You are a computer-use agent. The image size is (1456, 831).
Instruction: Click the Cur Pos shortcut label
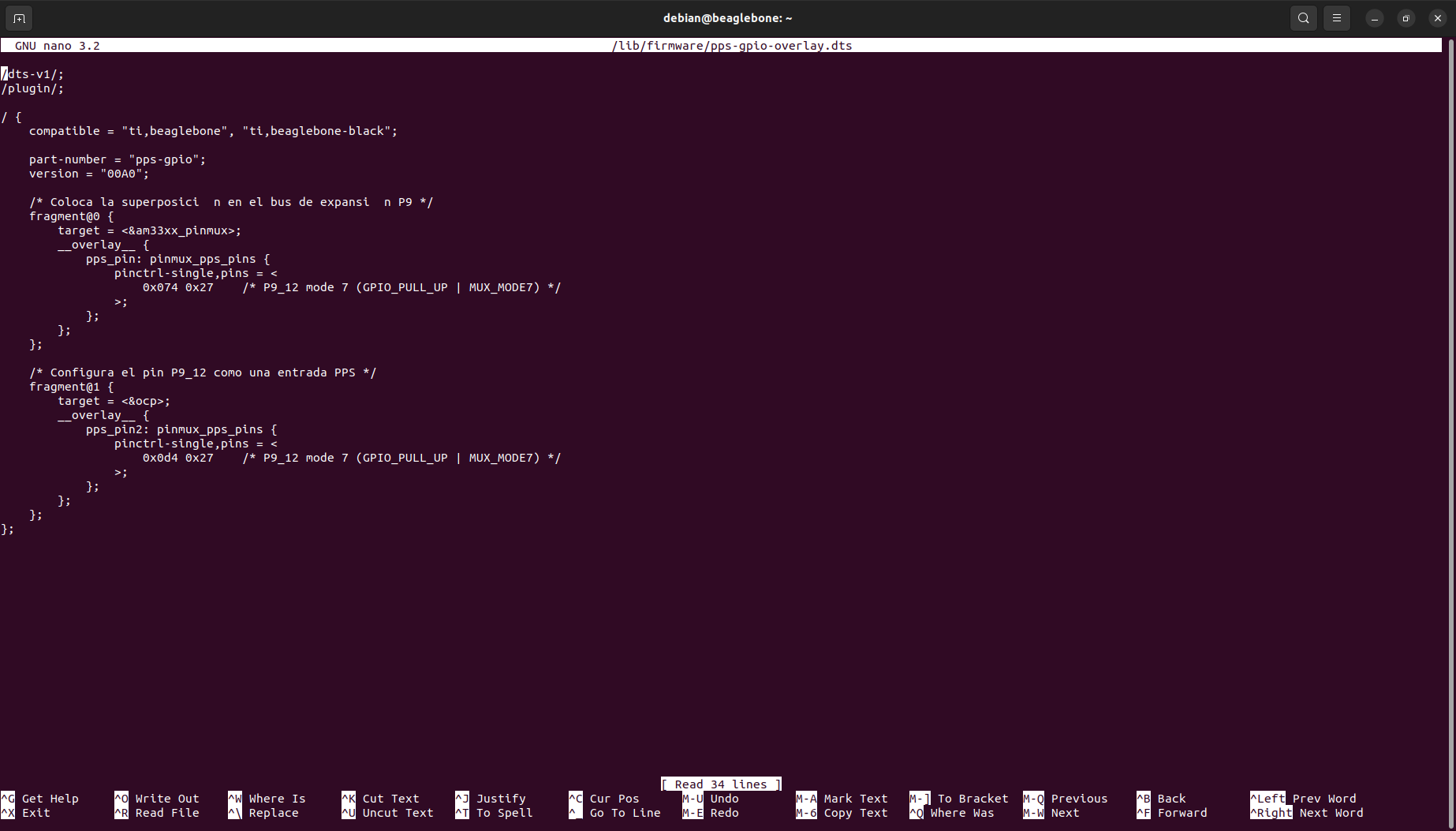click(x=614, y=799)
